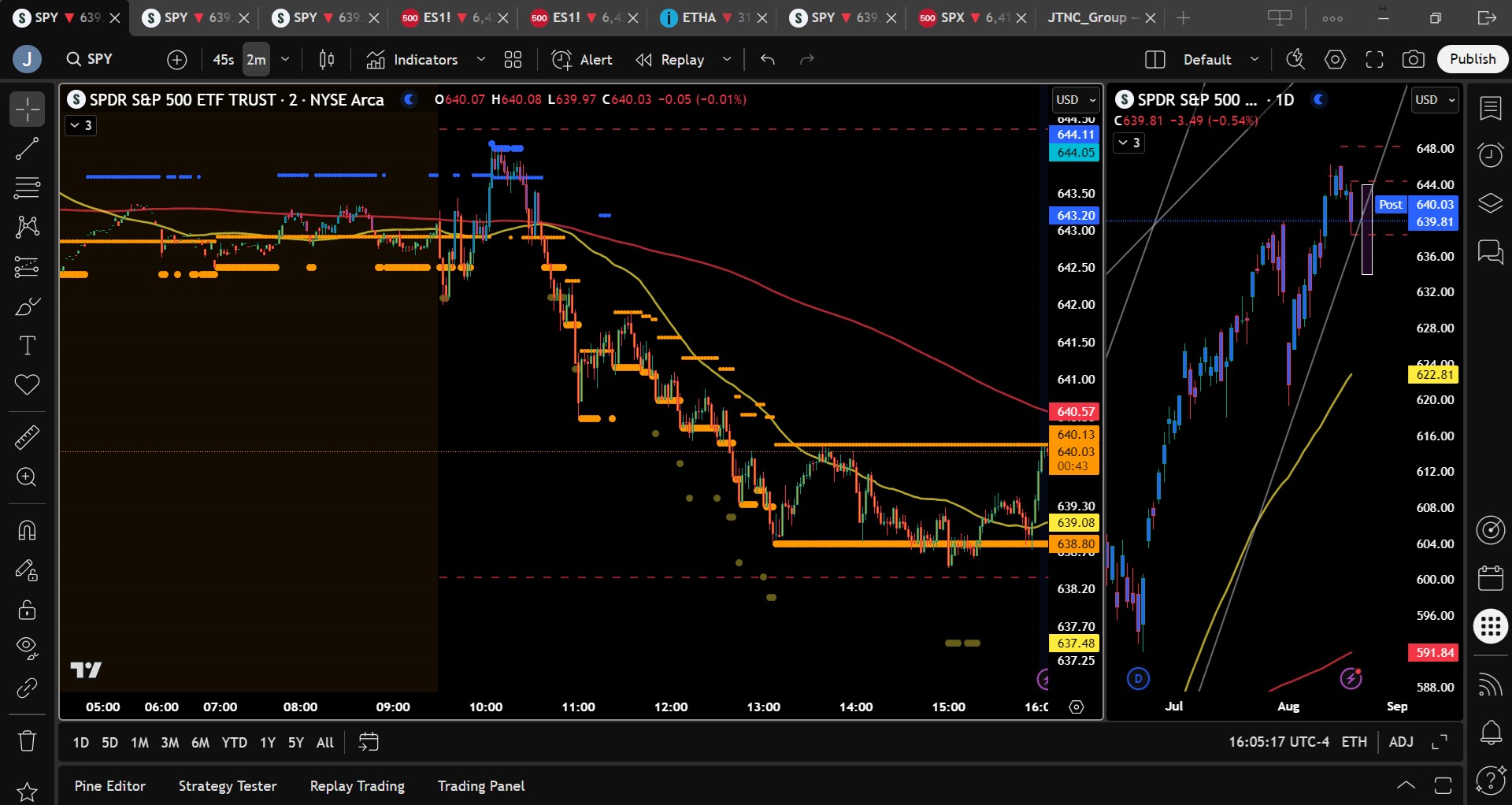Open favorites star toolbar

click(27, 791)
